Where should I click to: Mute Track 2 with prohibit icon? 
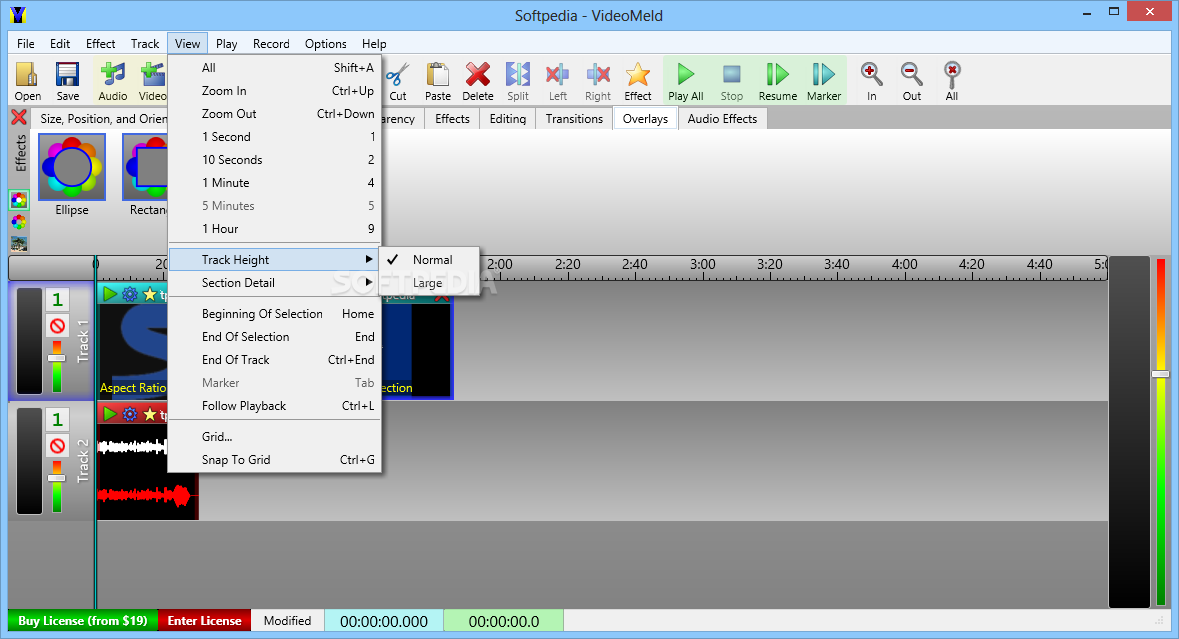pos(57,446)
